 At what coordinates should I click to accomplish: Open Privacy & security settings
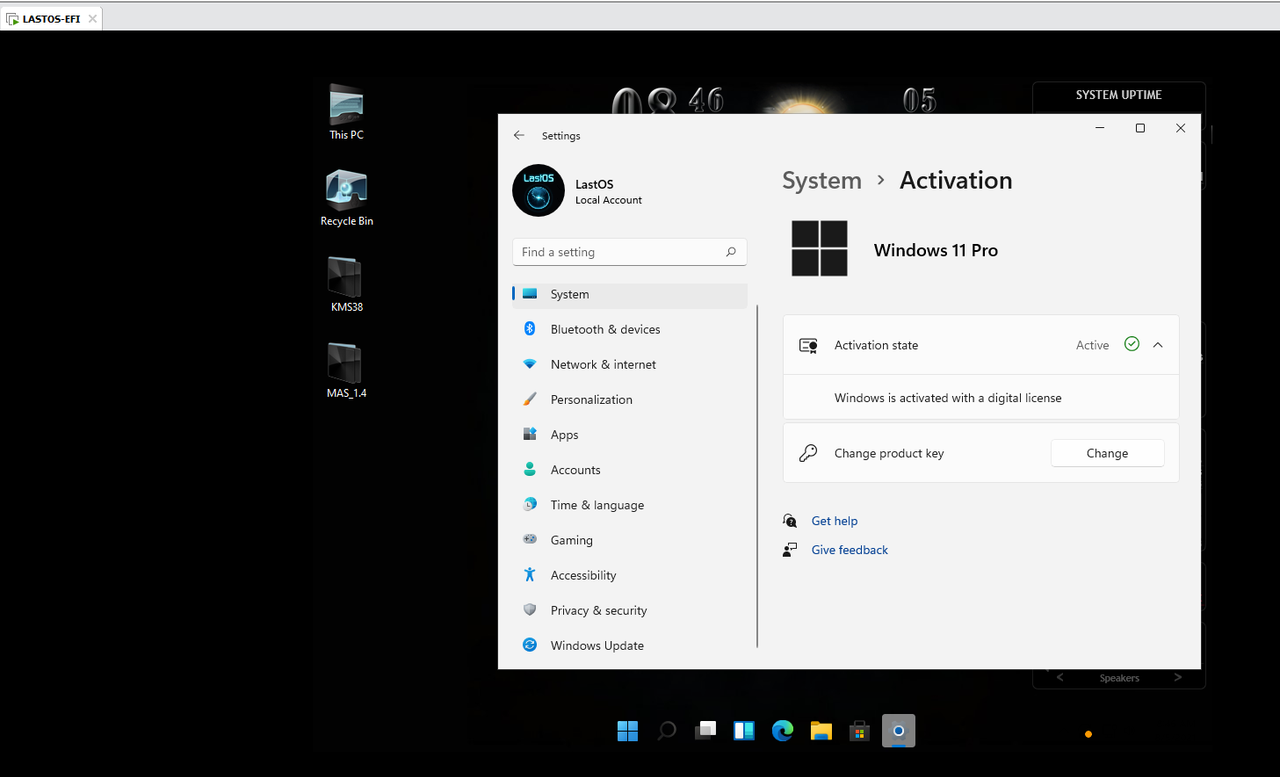click(x=629, y=610)
